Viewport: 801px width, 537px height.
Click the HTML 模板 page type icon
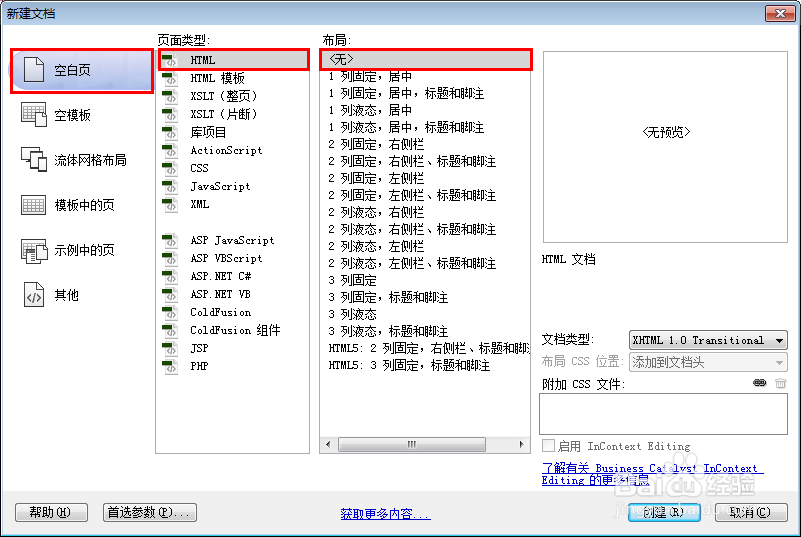pyautogui.click(x=170, y=78)
